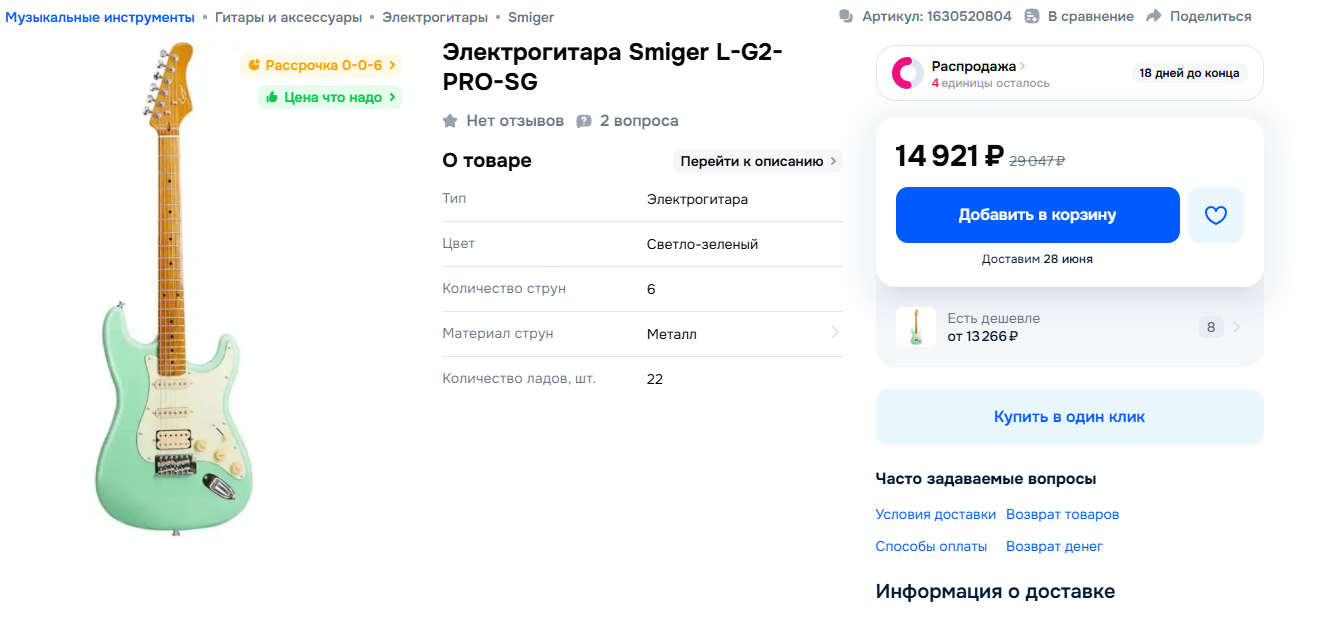Open Перейти к описанию chevron button
This screenshot has width=1325, height=621.
click(x=757, y=161)
